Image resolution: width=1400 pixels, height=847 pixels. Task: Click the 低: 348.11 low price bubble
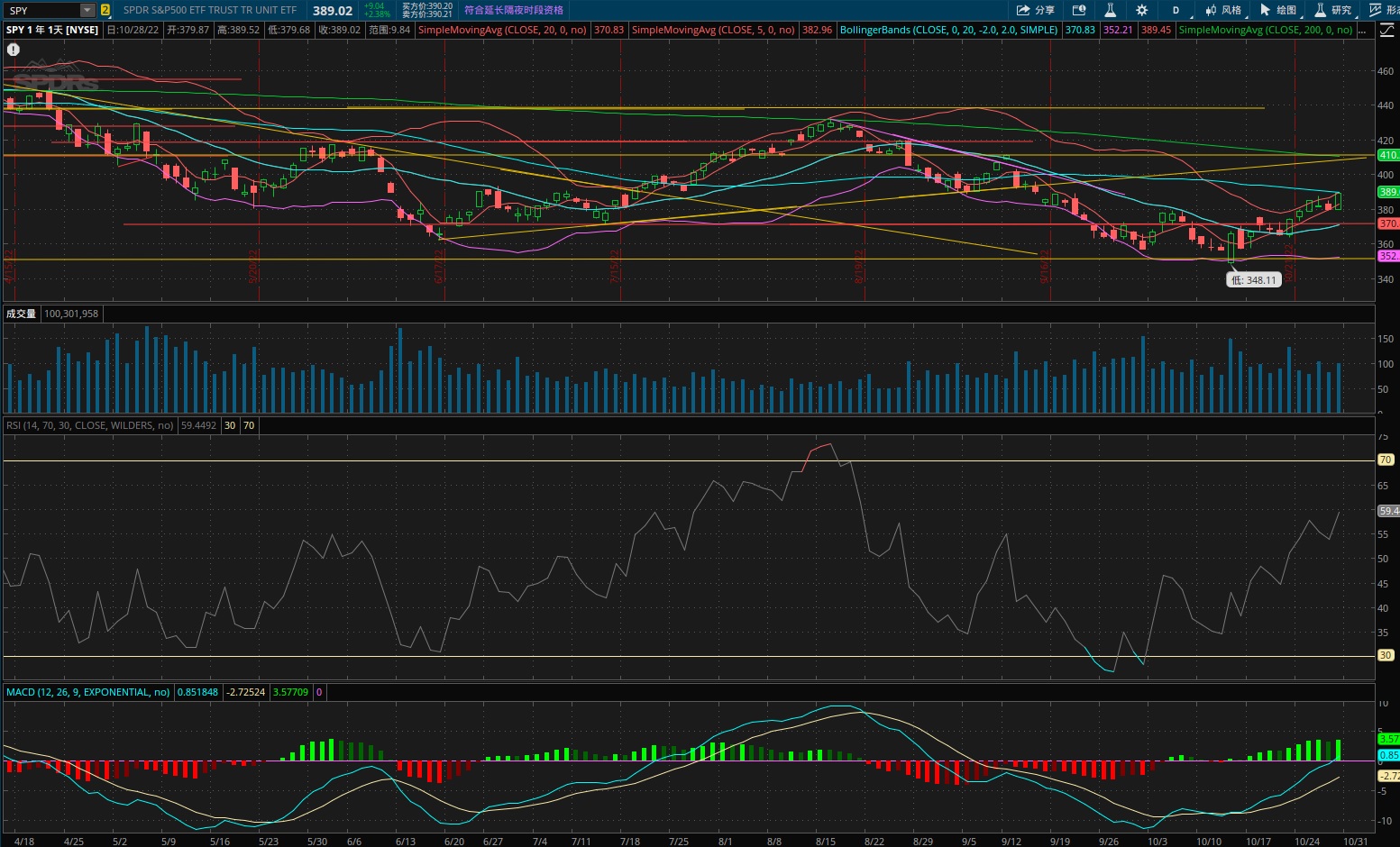point(1254,280)
